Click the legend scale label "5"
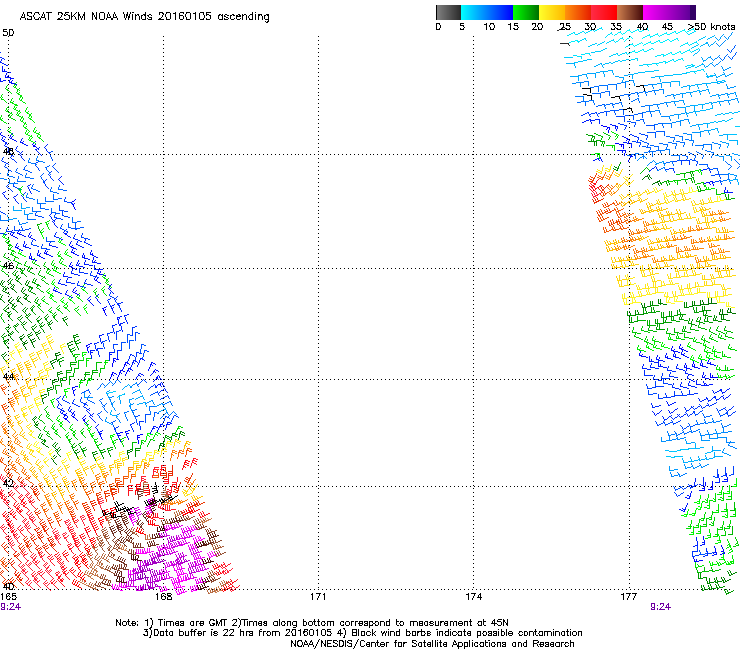The width and height of the screenshot is (740, 650). click(x=462, y=27)
